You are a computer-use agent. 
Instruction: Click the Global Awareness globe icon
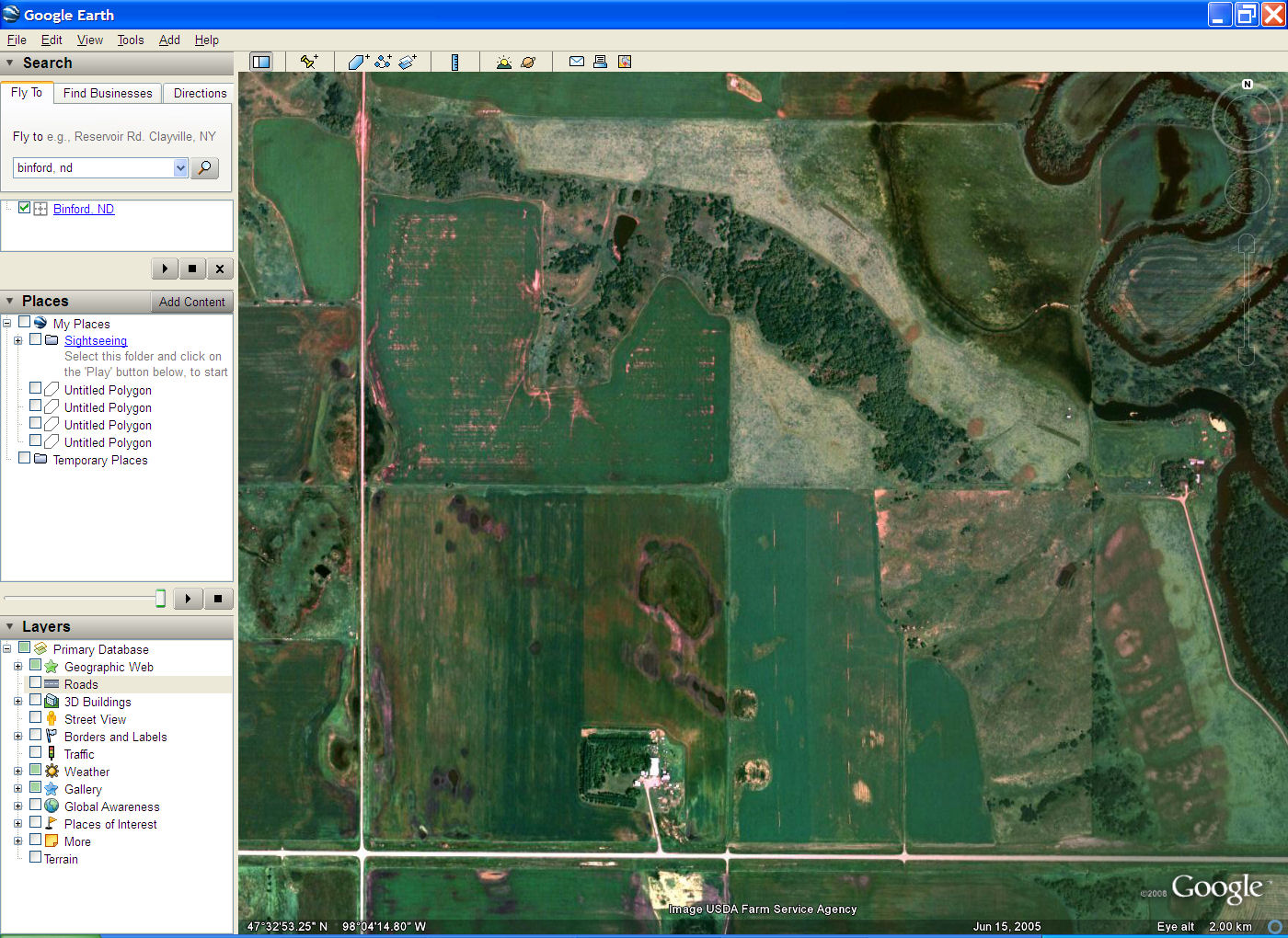coord(52,806)
